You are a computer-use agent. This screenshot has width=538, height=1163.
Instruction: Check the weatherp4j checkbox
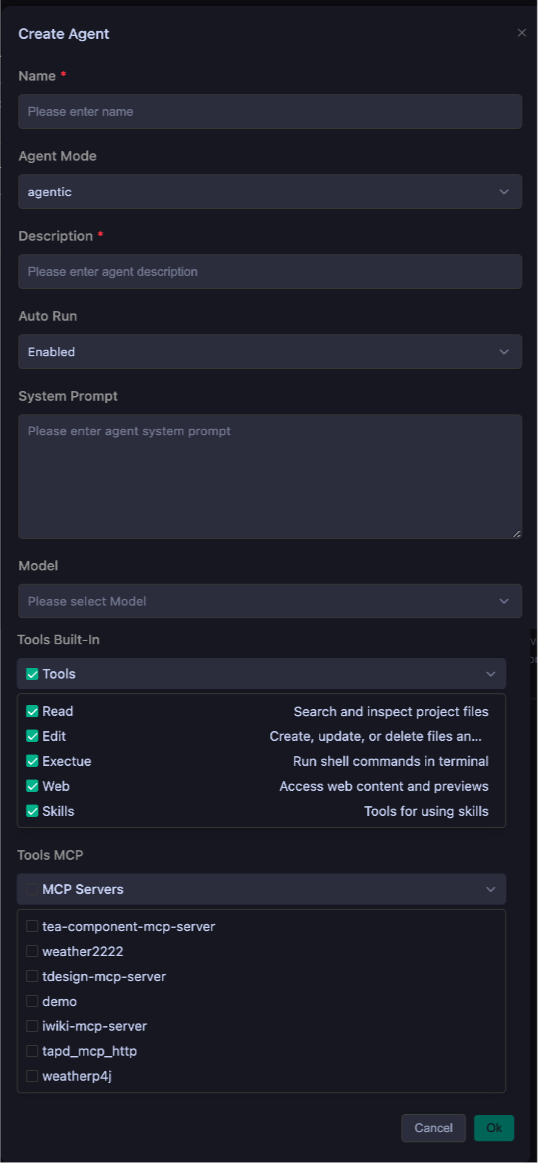[32, 1075]
